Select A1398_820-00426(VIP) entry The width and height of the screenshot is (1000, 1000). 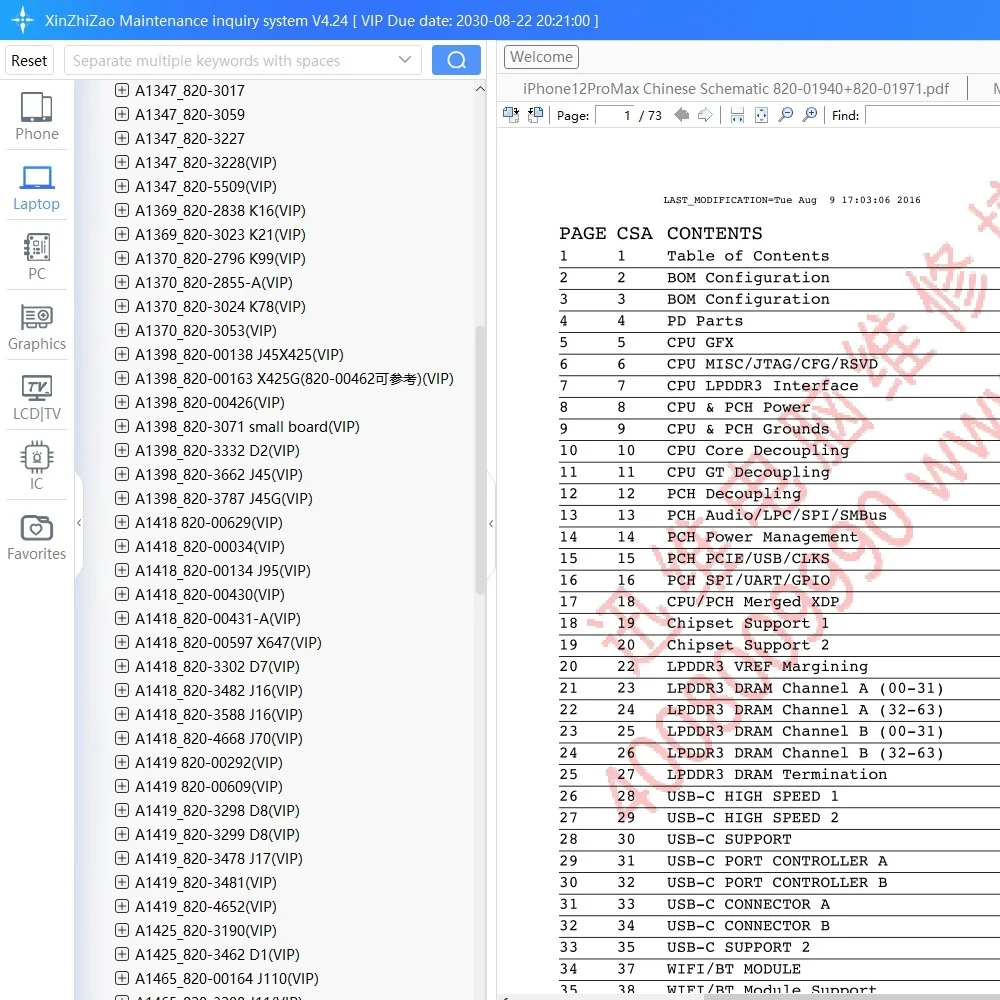click(x=209, y=403)
